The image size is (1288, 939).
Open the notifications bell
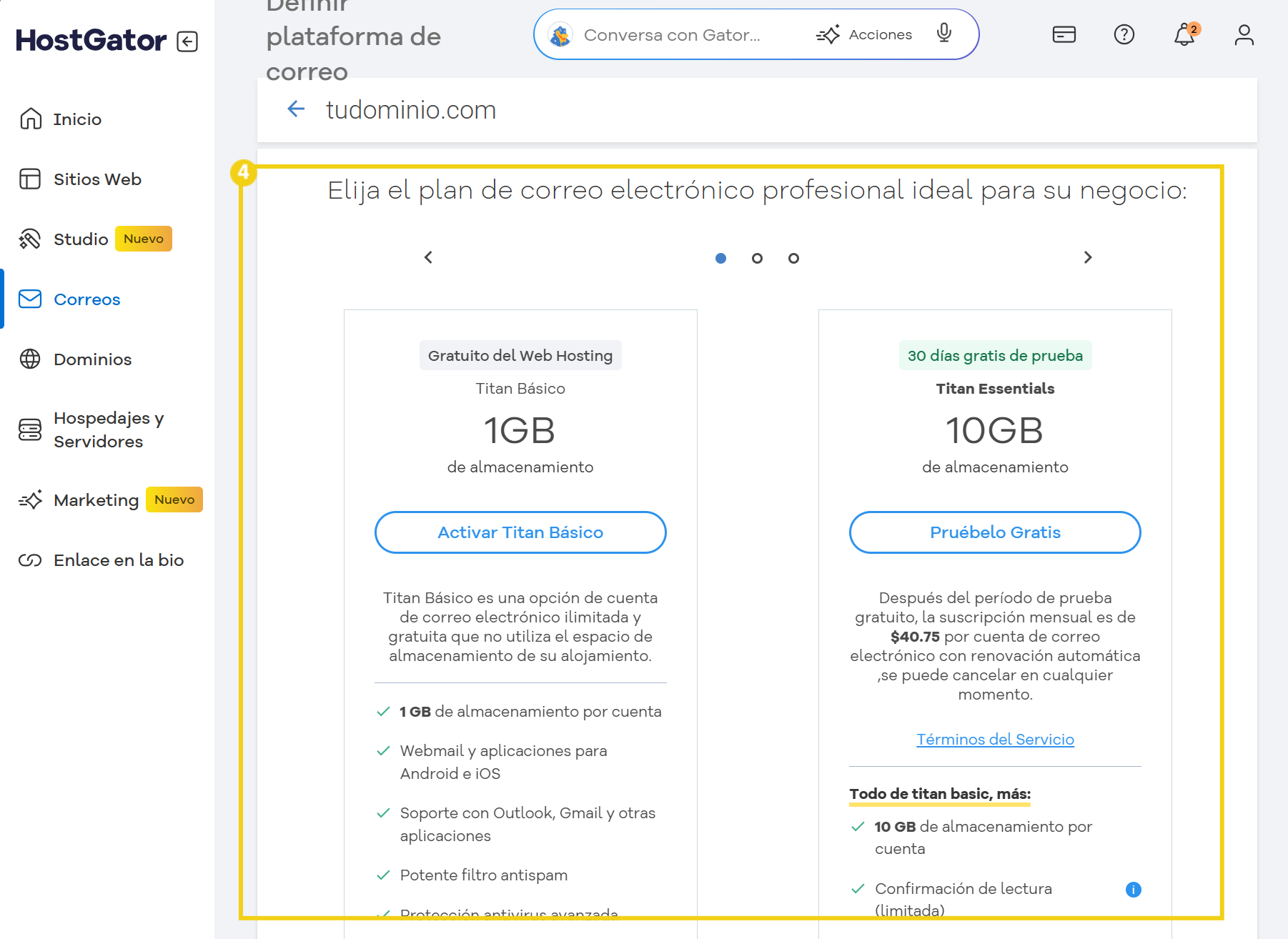coord(1184,34)
